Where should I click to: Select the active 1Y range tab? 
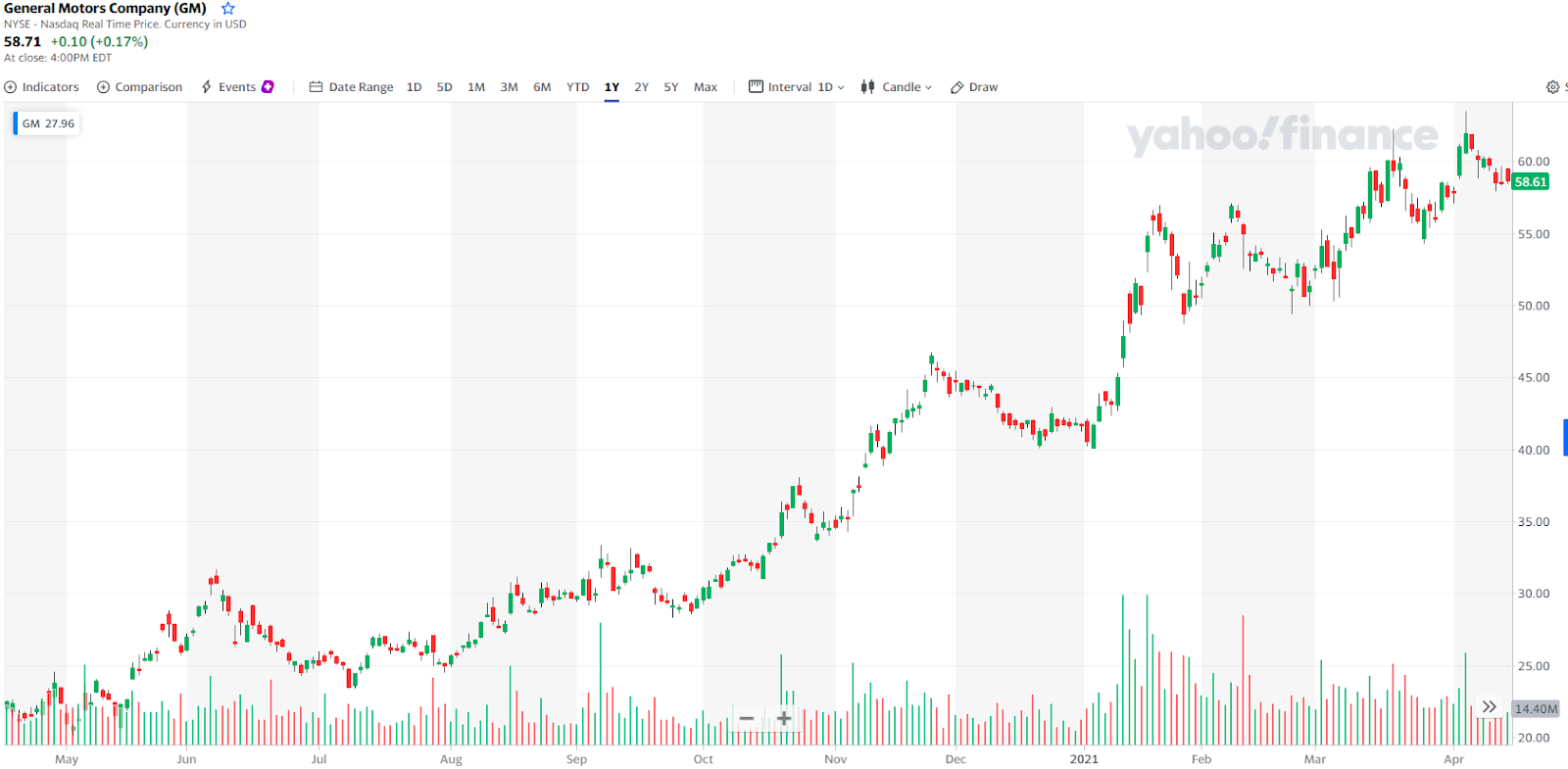click(x=612, y=87)
